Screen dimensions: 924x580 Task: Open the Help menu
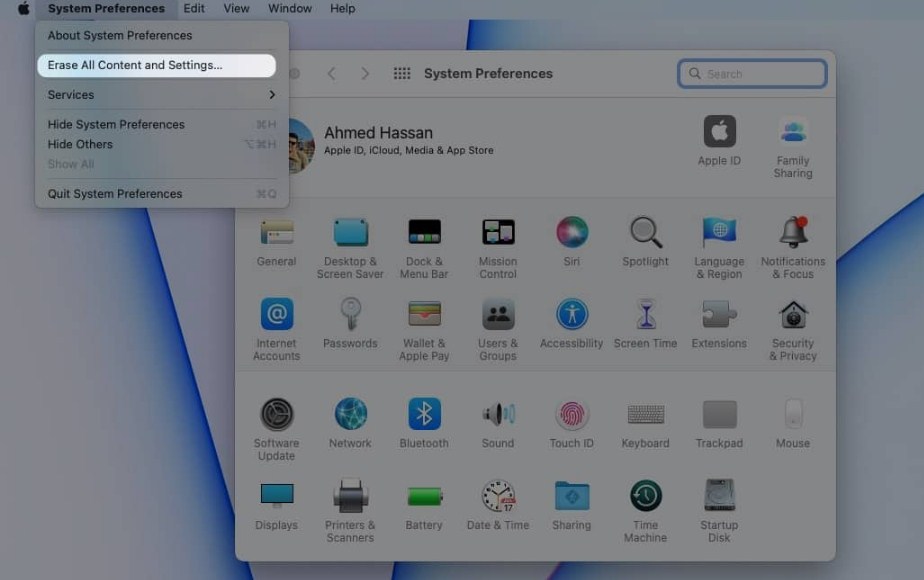[342, 8]
